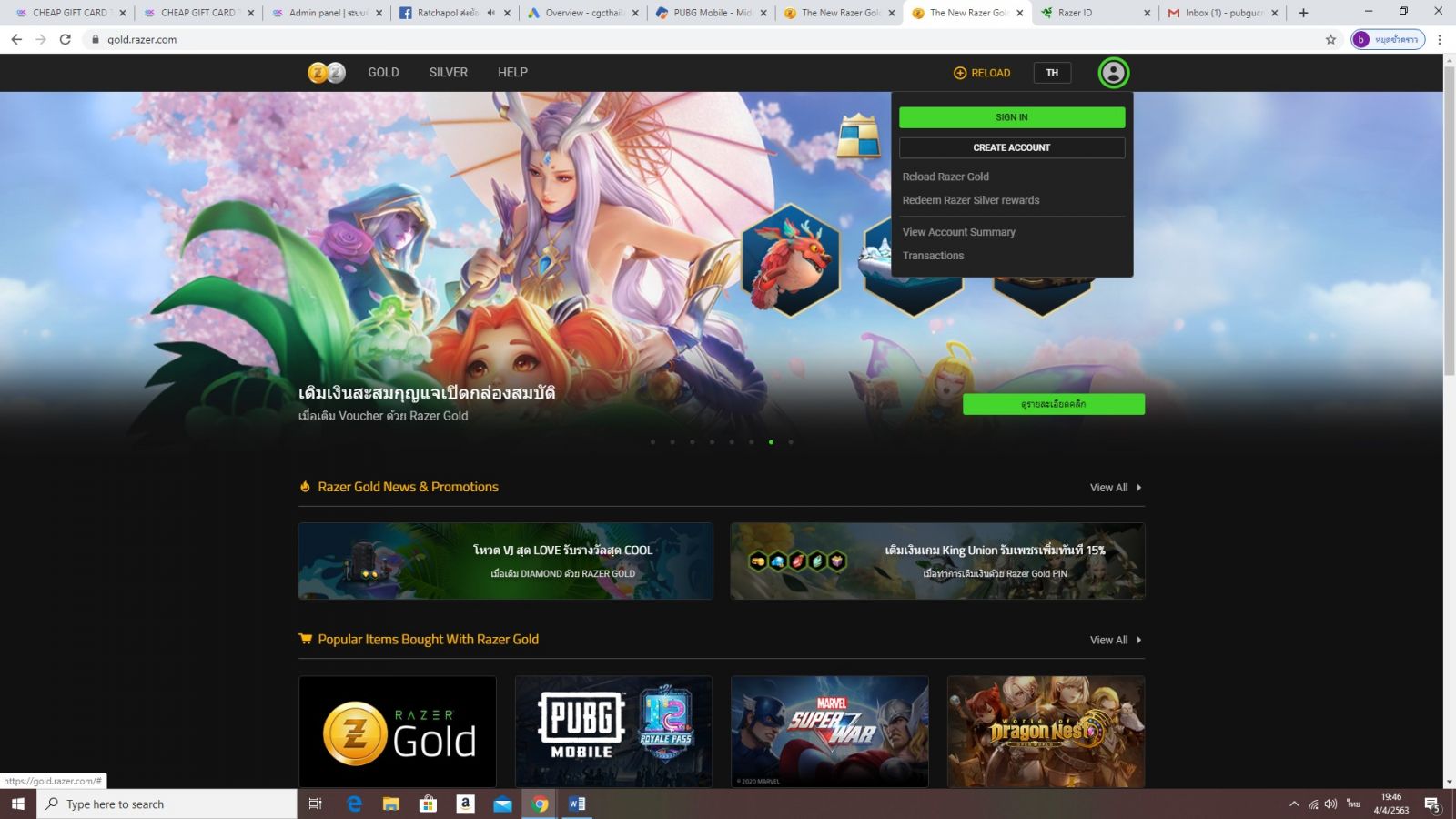Launch Microsoft Edge from the taskbar

(x=354, y=804)
